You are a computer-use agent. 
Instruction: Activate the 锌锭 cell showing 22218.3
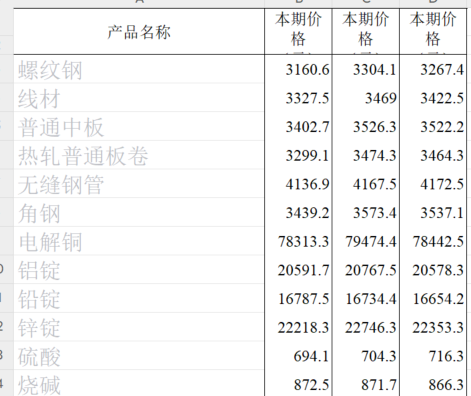[298, 327]
